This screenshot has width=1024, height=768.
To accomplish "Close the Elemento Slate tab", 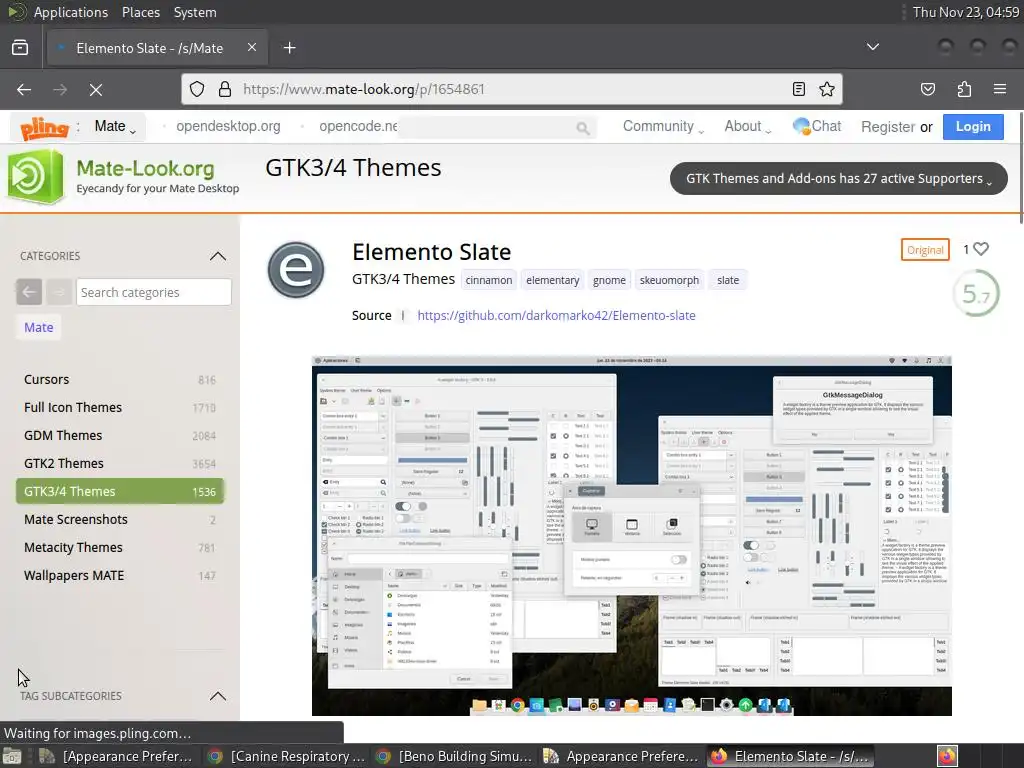I will pyautogui.click(x=252, y=48).
